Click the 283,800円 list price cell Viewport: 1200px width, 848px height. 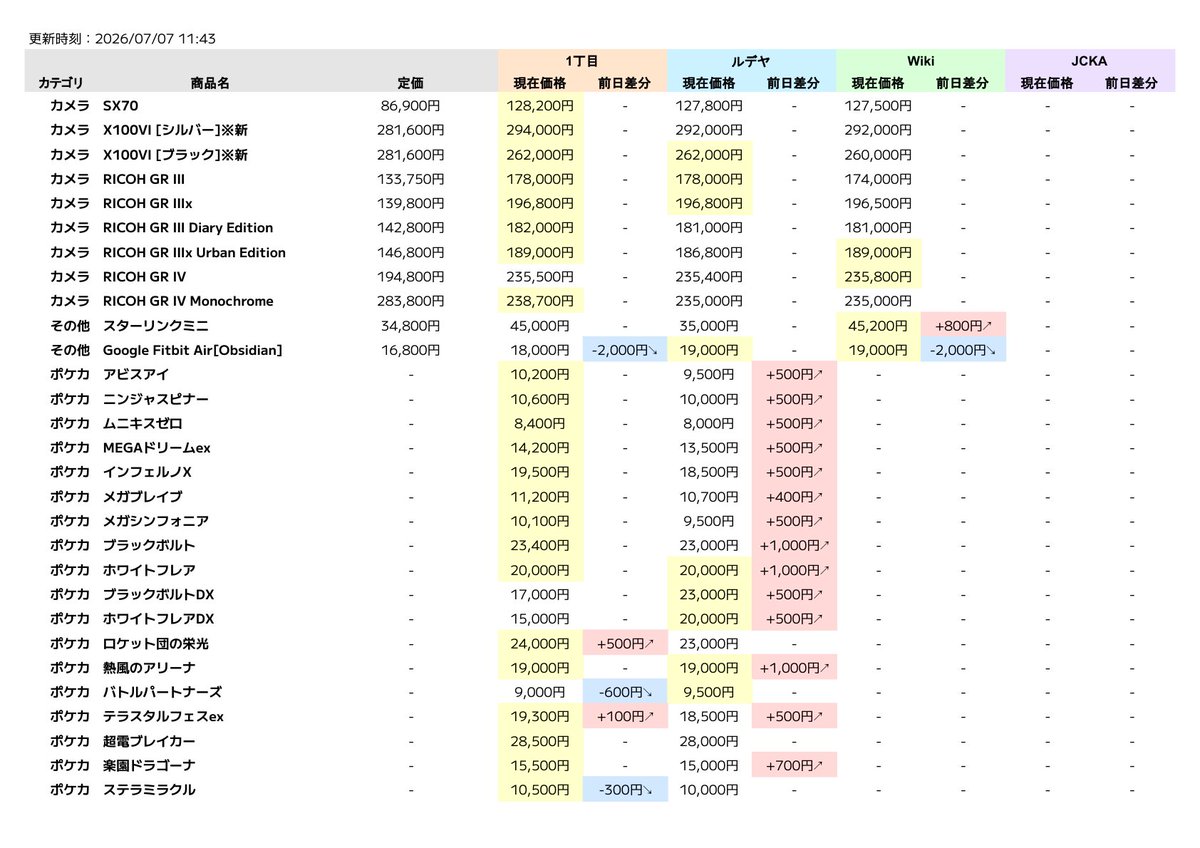coord(412,301)
